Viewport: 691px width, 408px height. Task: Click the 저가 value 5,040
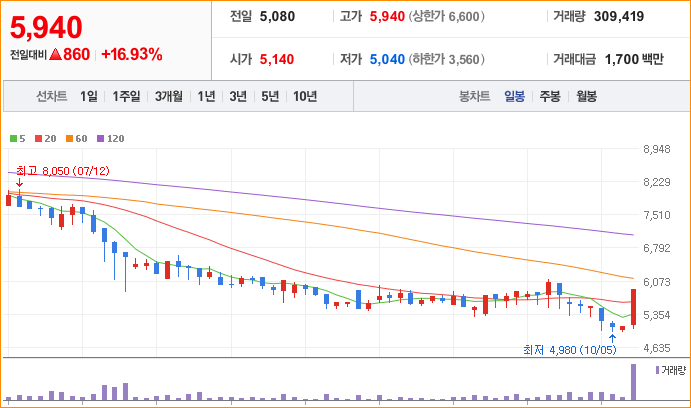tap(387, 59)
